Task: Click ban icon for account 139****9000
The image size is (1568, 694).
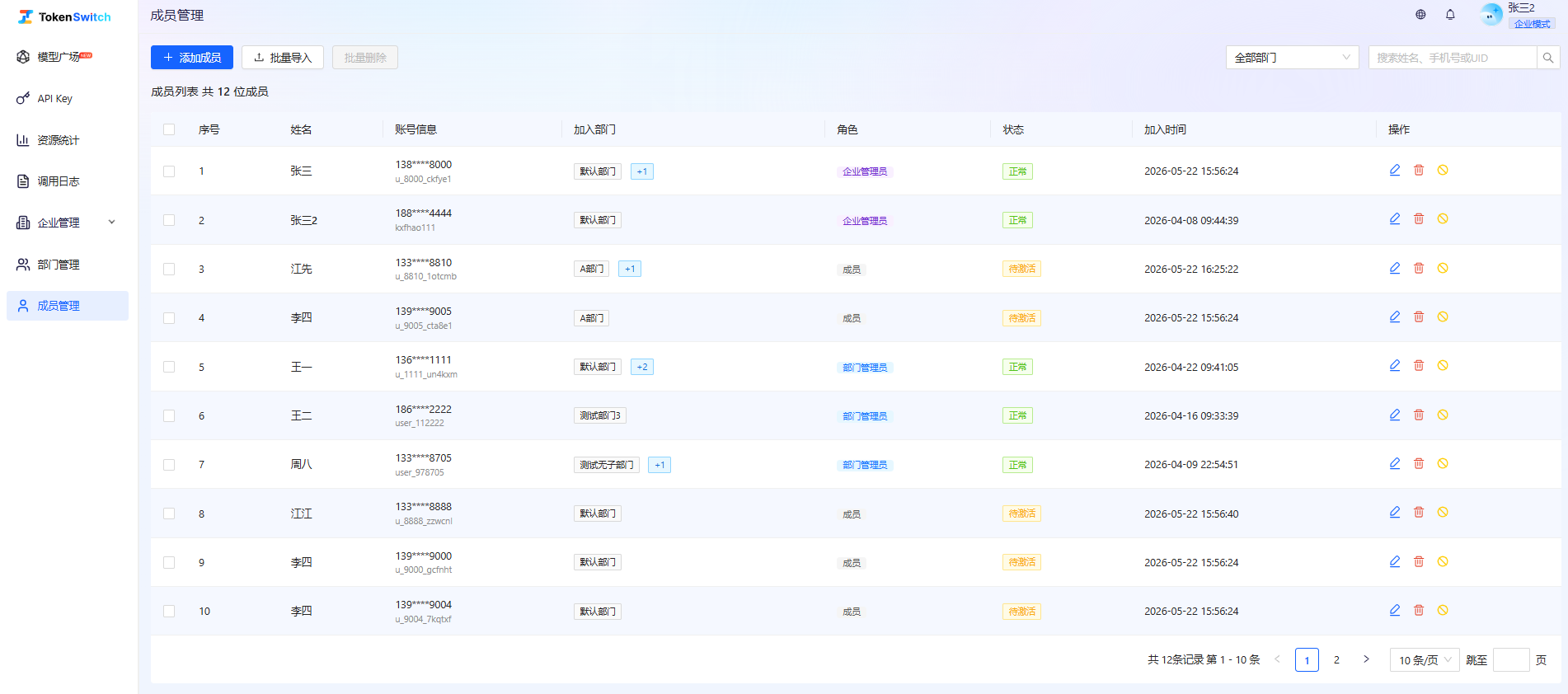Action: (1443, 561)
